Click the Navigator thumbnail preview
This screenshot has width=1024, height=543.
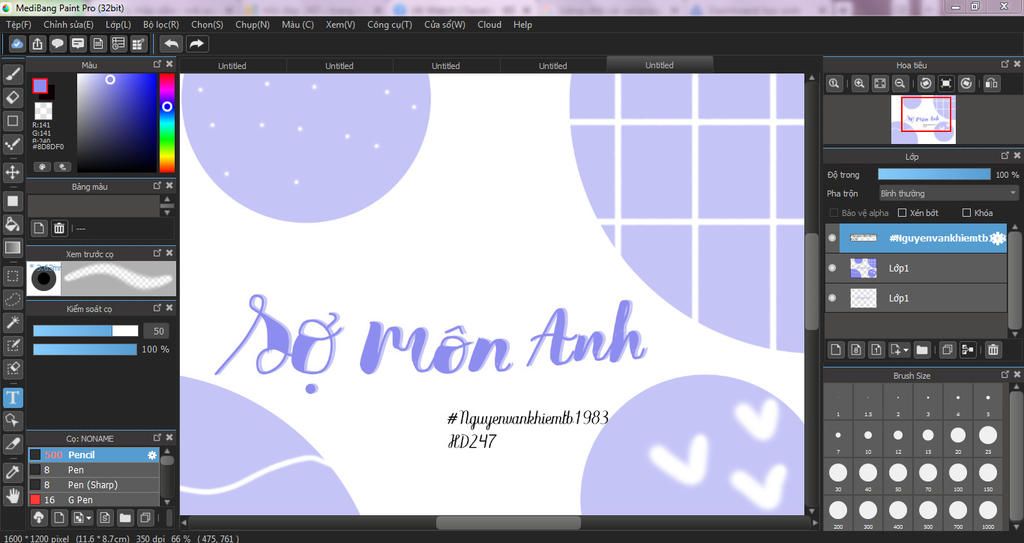[x=923, y=120]
